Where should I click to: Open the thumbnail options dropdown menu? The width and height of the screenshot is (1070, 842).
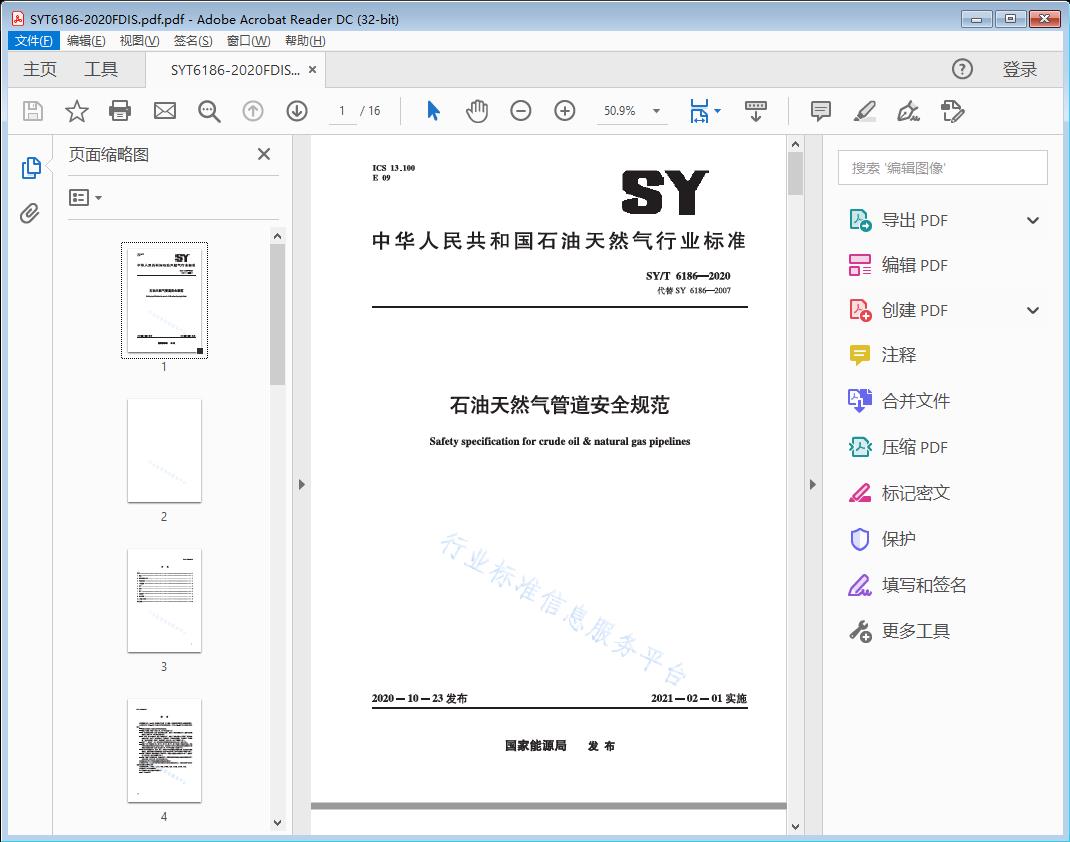click(86, 198)
